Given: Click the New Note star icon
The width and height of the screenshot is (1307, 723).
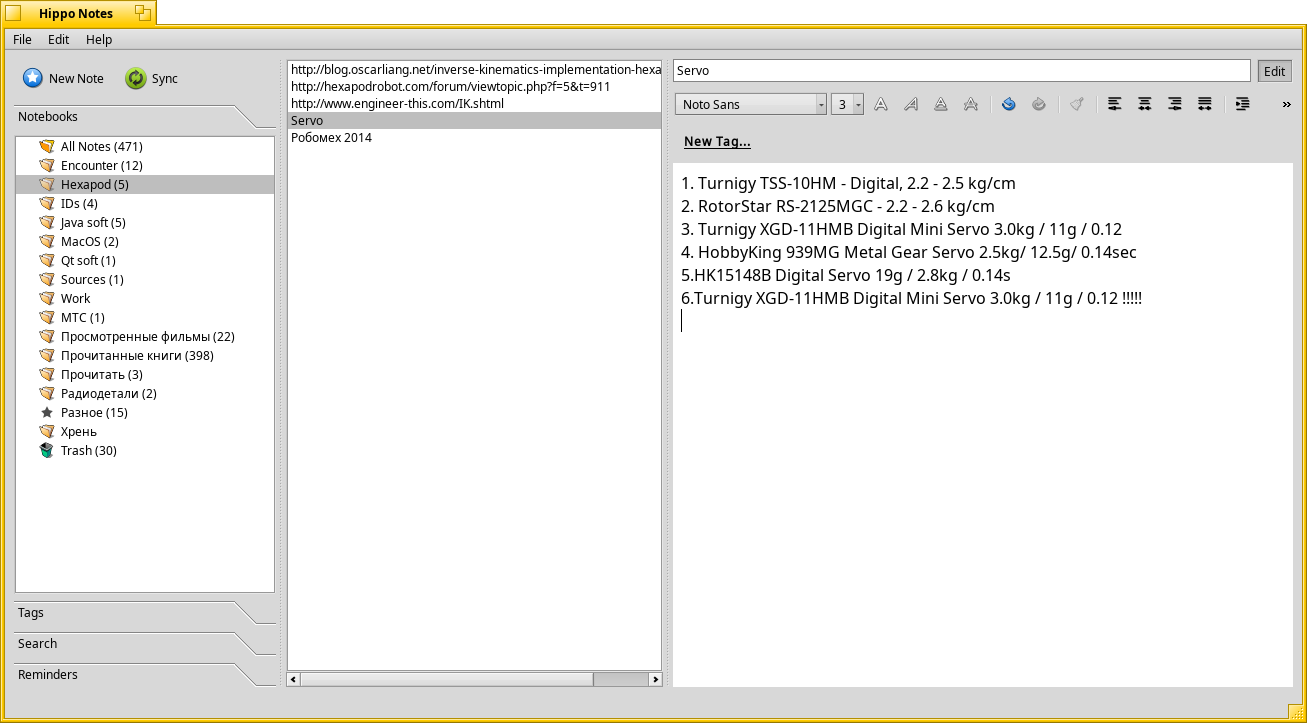Looking at the screenshot, I should 33,78.
